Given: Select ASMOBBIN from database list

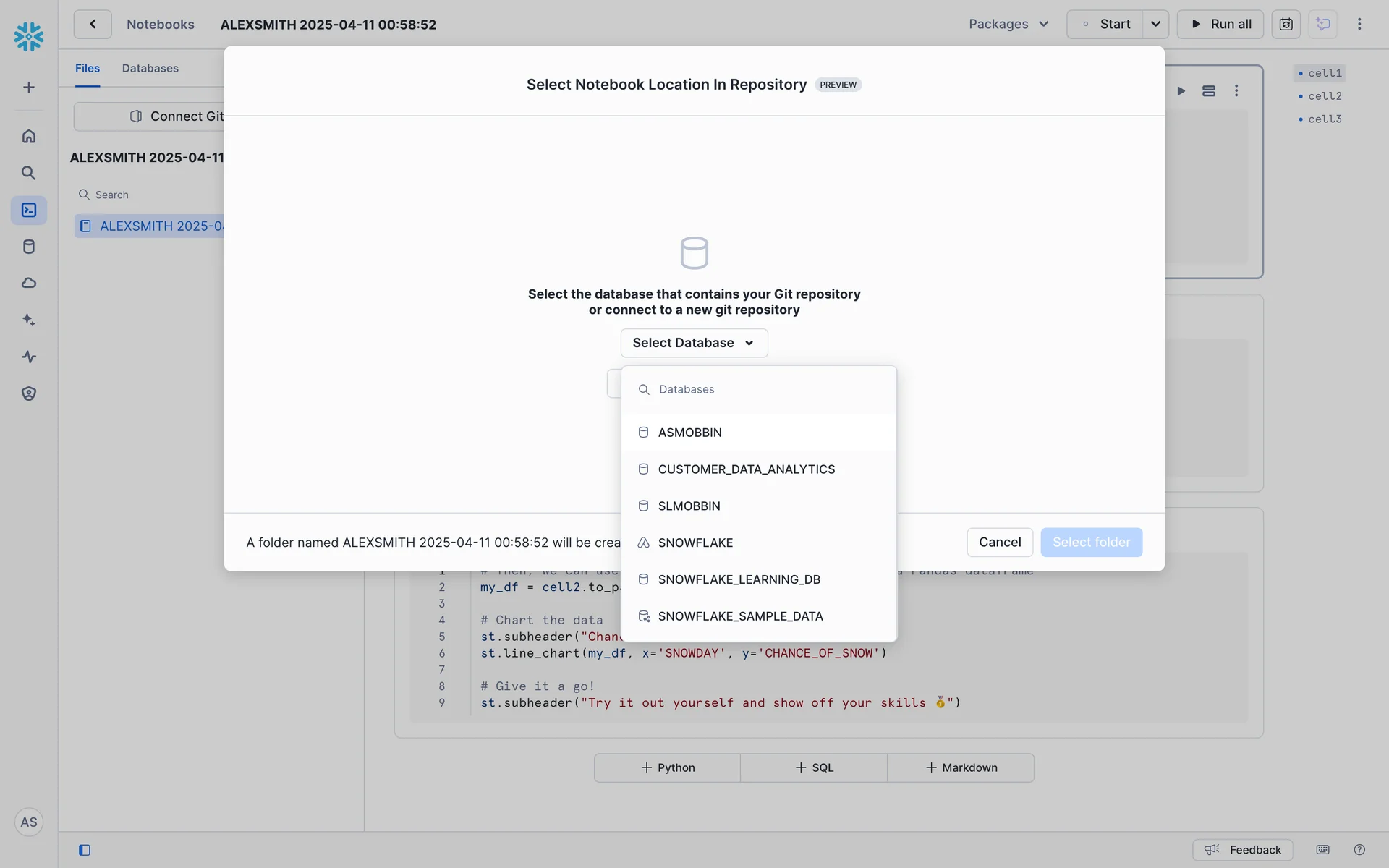Looking at the screenshot, I should pos(689,433).
